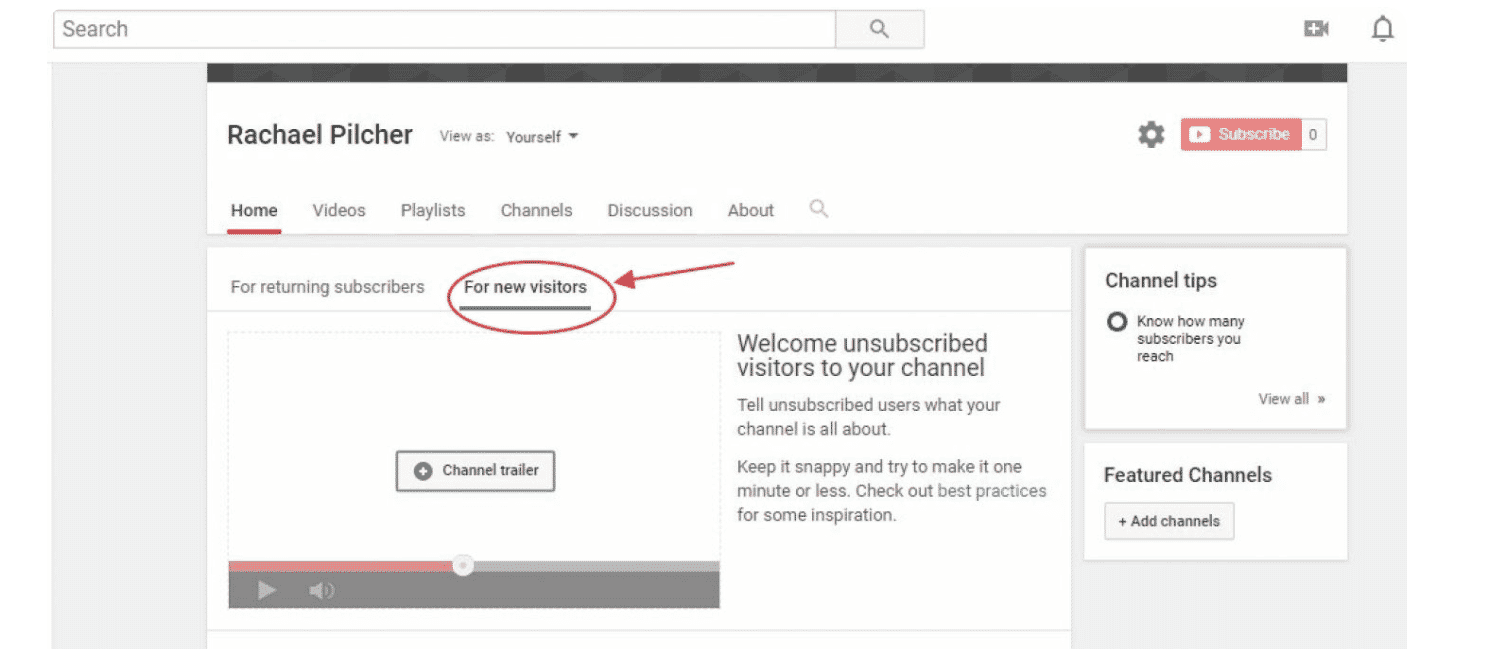
Task: Add a Channel trailer
Action: [x=476, y=470]
